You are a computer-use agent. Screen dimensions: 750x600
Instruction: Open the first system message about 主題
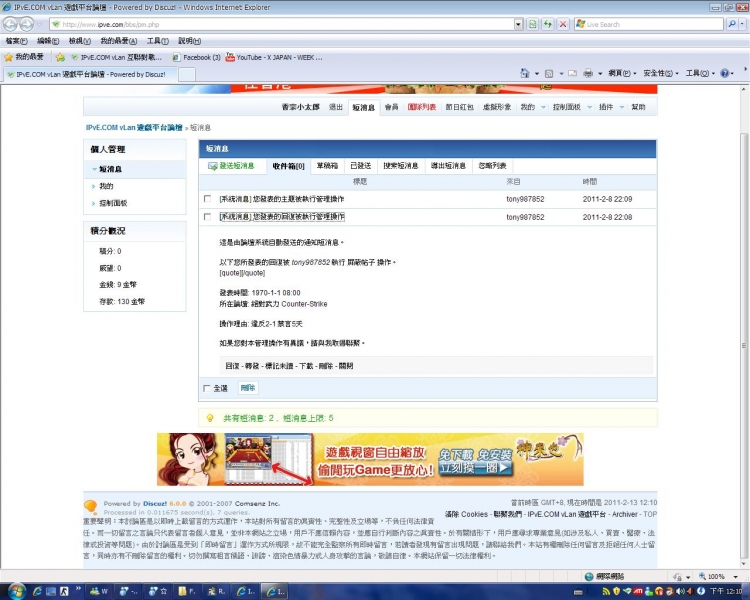(x=282, y=199)
